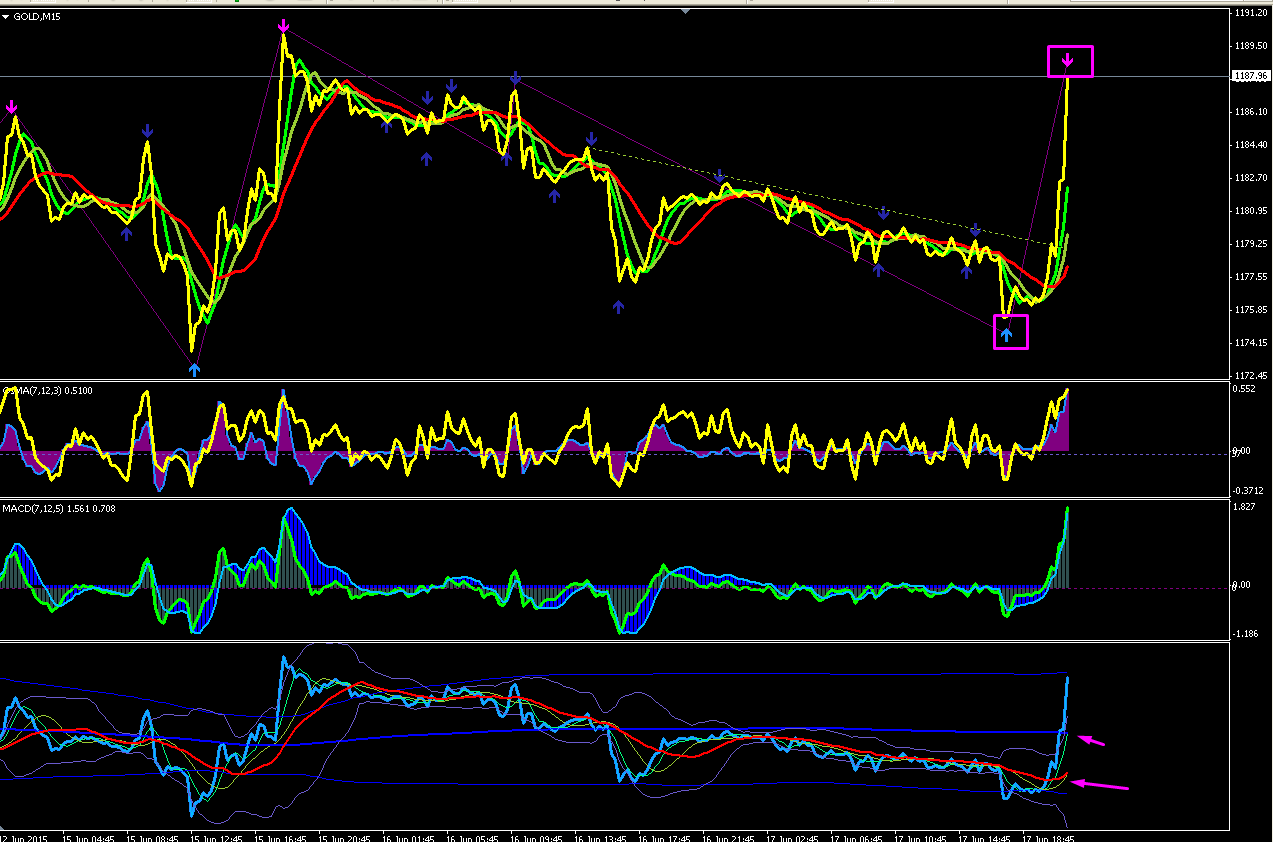The height and width of the screenshot is (842, 1273).
Task: Select the GOLD,M15 chart title label
Action: 36,17
